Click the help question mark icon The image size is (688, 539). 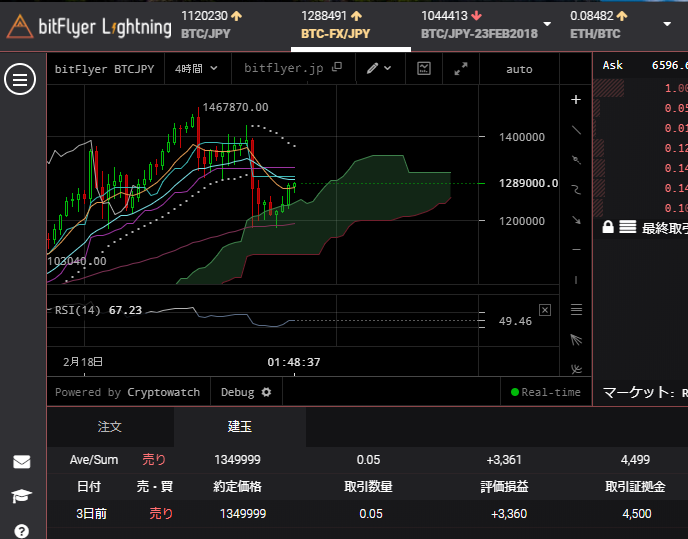[x=21, y=530]
